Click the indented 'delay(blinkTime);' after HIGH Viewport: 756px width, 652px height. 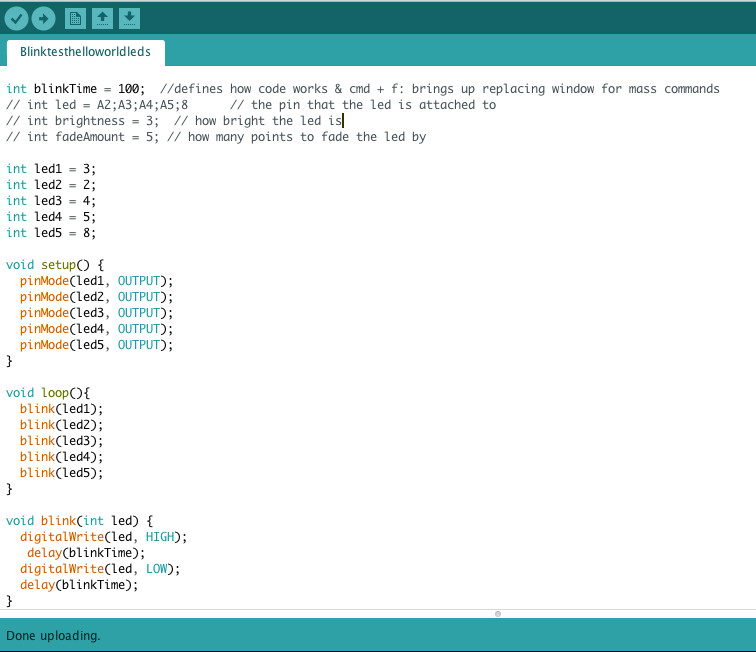[x=86, y=553]
